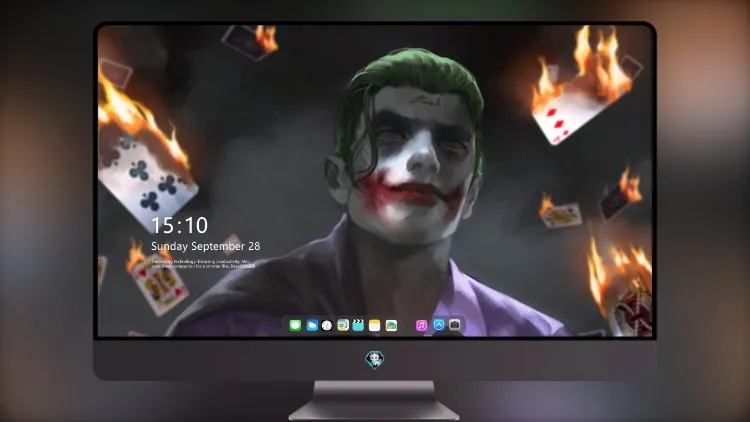The height and width of the screenshot is (422, 750).
Task: Open the blue App Store icon
Action: [x=439, y=325]
